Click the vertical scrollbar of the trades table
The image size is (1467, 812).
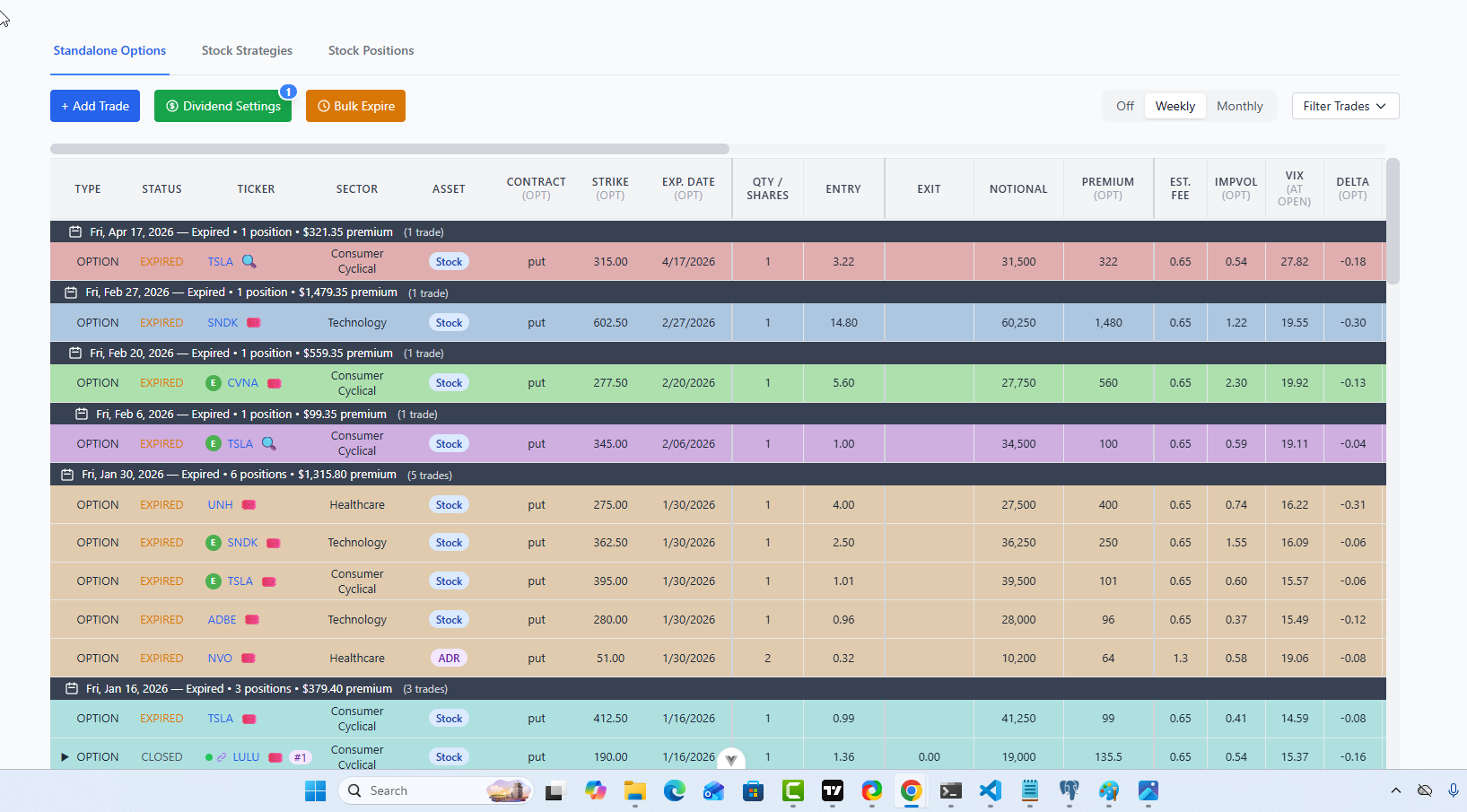(1393, 221)
